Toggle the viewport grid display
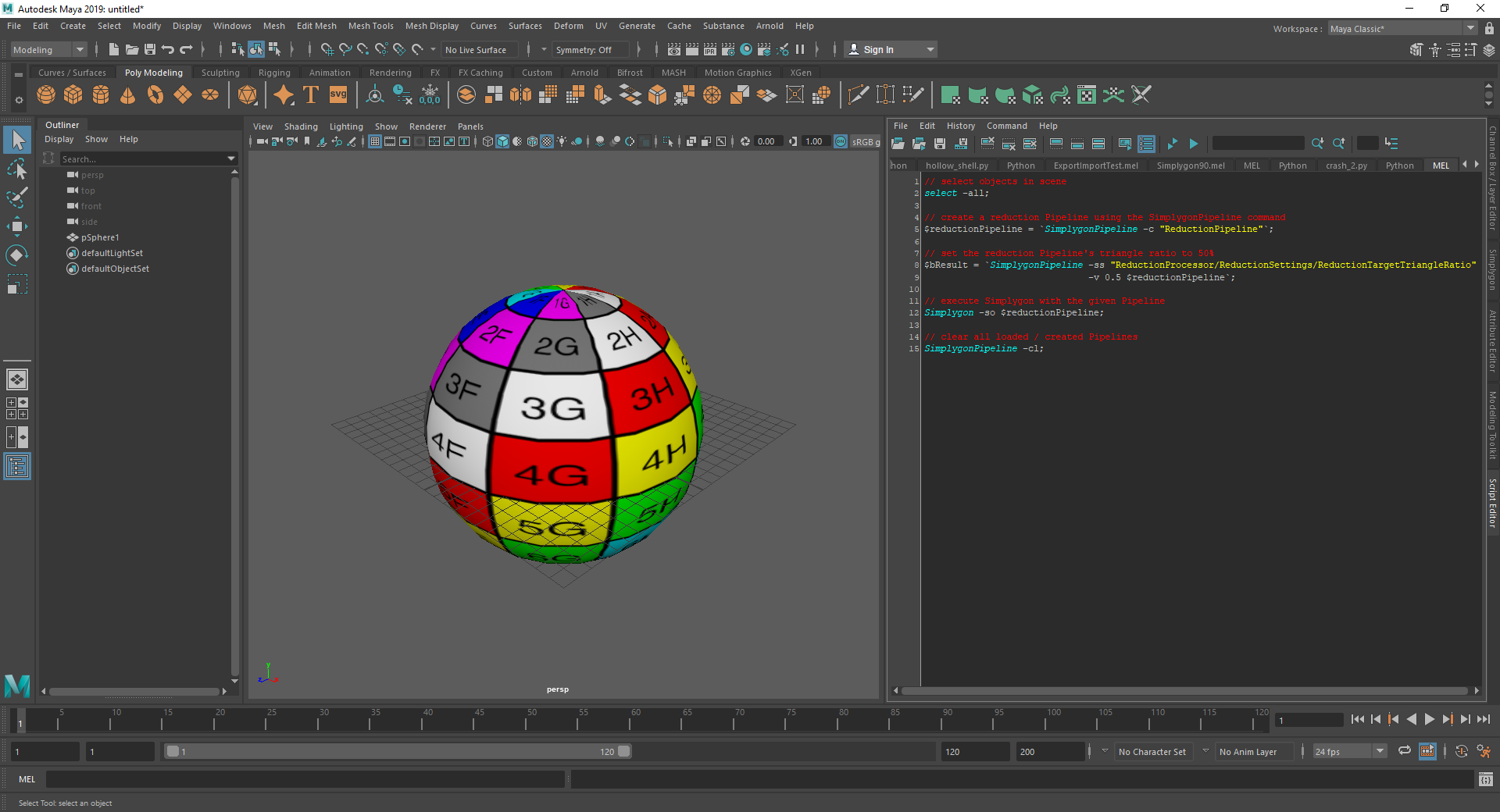Viewport: 1500px width, 812px height. click(x=375, y=141)
